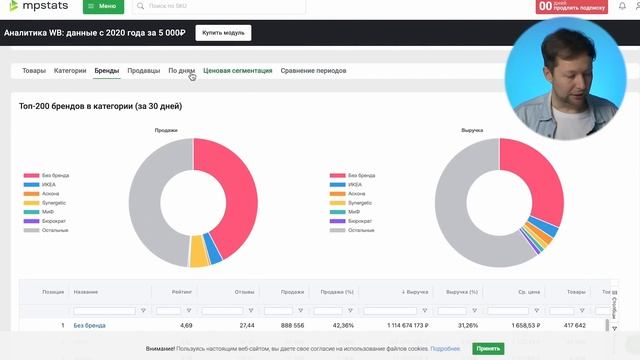Image resolution: width=640 pixels, height=360 pixels.
Task: Switch to the Категории tab
Action: [x=70, y=71]
